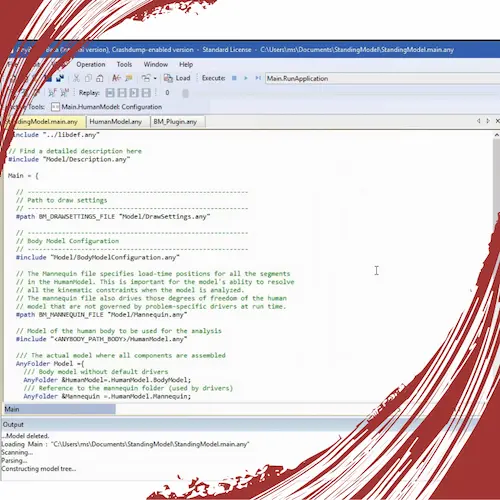The image size is (500, 500).
Task: Click 'Model deleted.' output line
Action: coord(26,436)
